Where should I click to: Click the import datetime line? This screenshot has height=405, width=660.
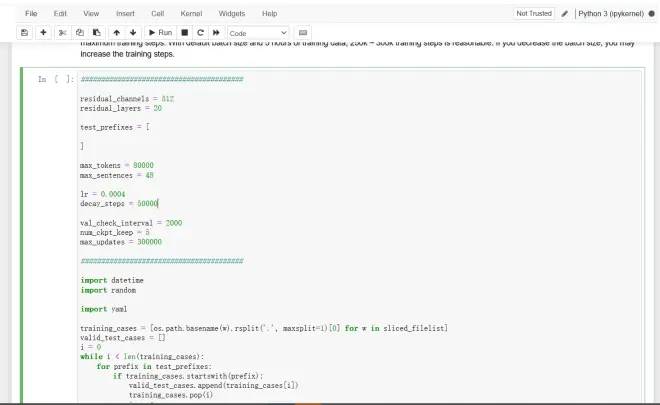[x=112, y=280]
